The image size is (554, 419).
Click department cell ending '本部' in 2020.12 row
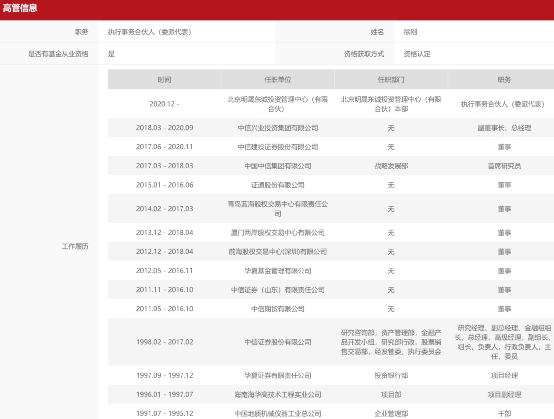click(391, 104)
